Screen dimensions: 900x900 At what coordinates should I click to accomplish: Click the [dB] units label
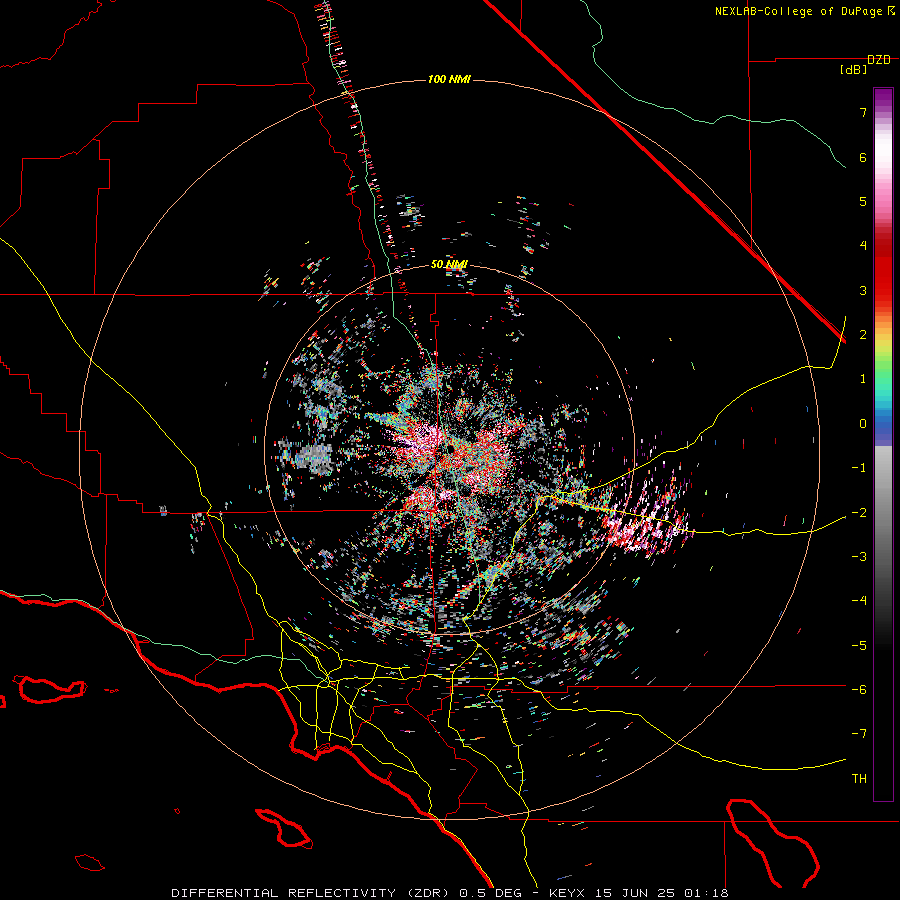point(854,70)
